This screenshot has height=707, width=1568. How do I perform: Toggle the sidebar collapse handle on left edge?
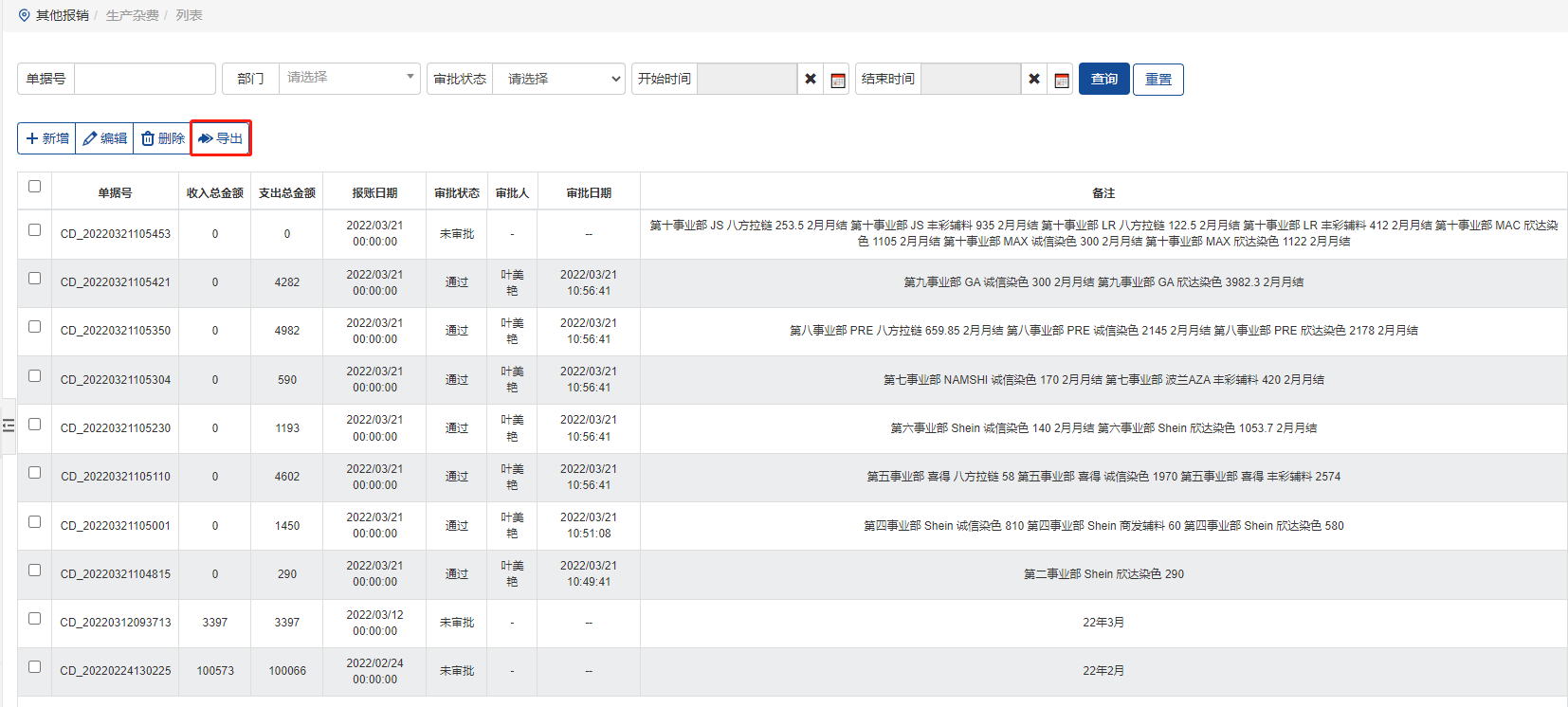pos(9,426)
